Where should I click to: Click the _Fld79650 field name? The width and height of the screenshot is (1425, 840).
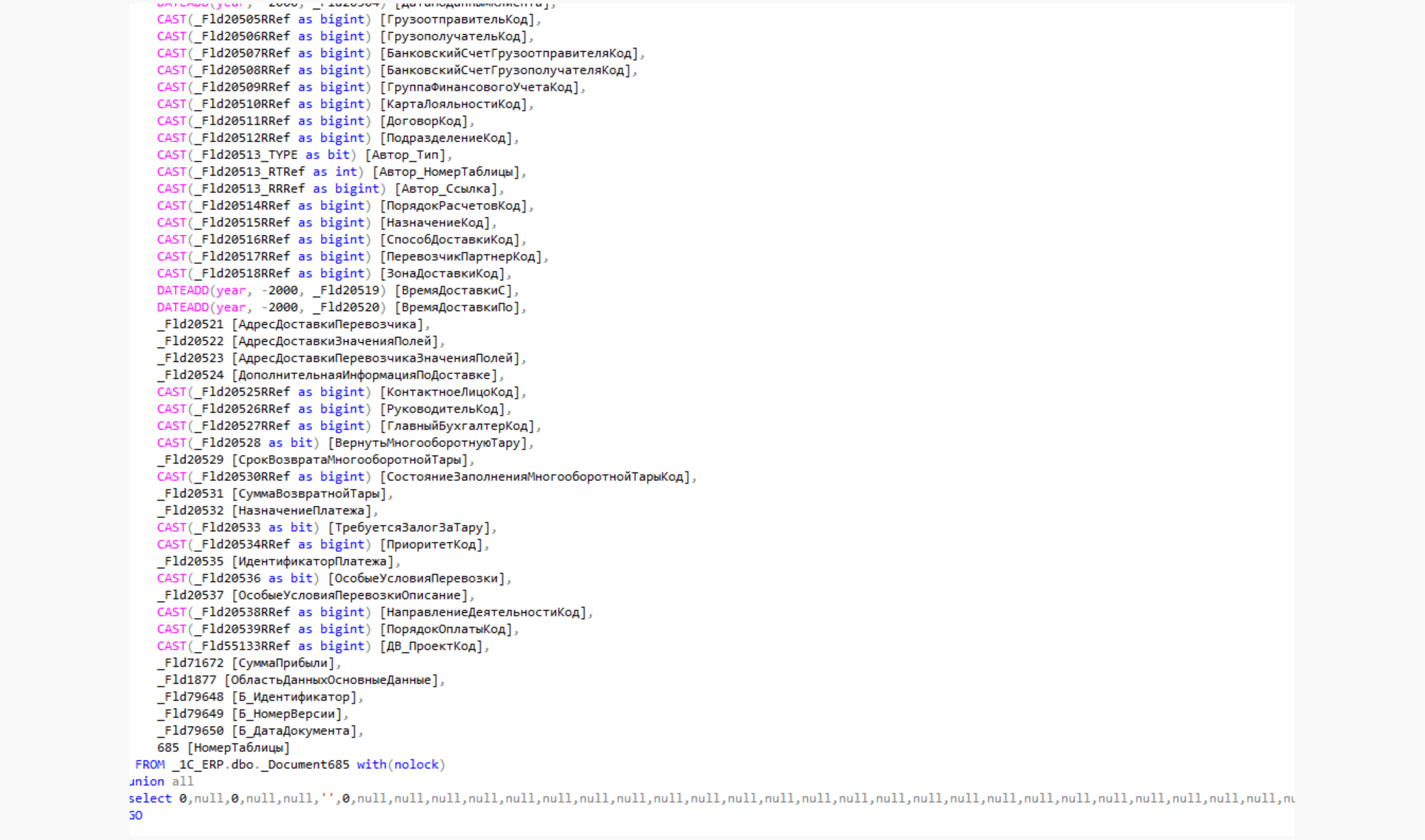click(x=190, y=732)
